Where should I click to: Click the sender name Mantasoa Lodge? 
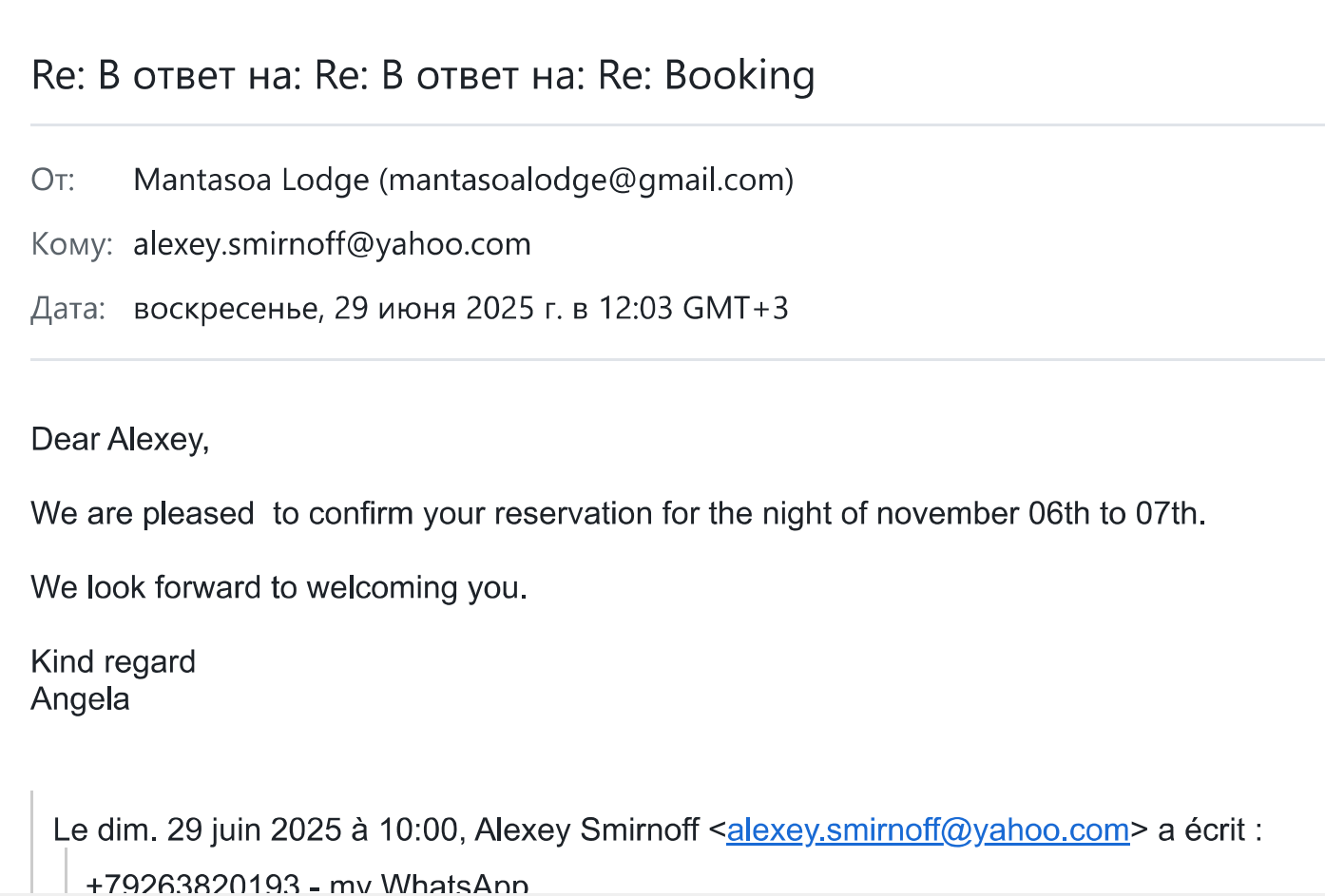click(x=251, y=180)
